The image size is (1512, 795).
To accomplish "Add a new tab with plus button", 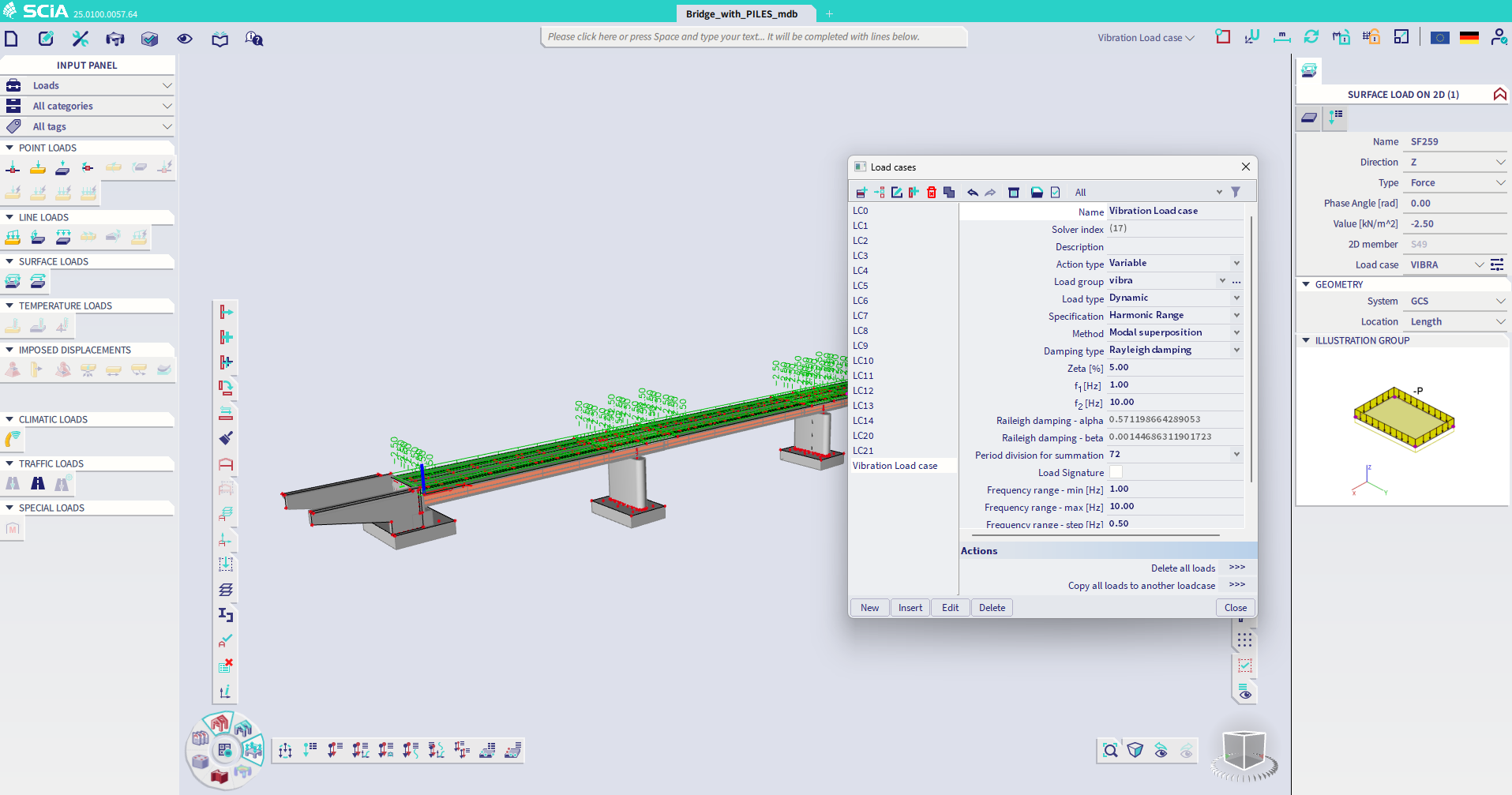I will coord(829,14).
